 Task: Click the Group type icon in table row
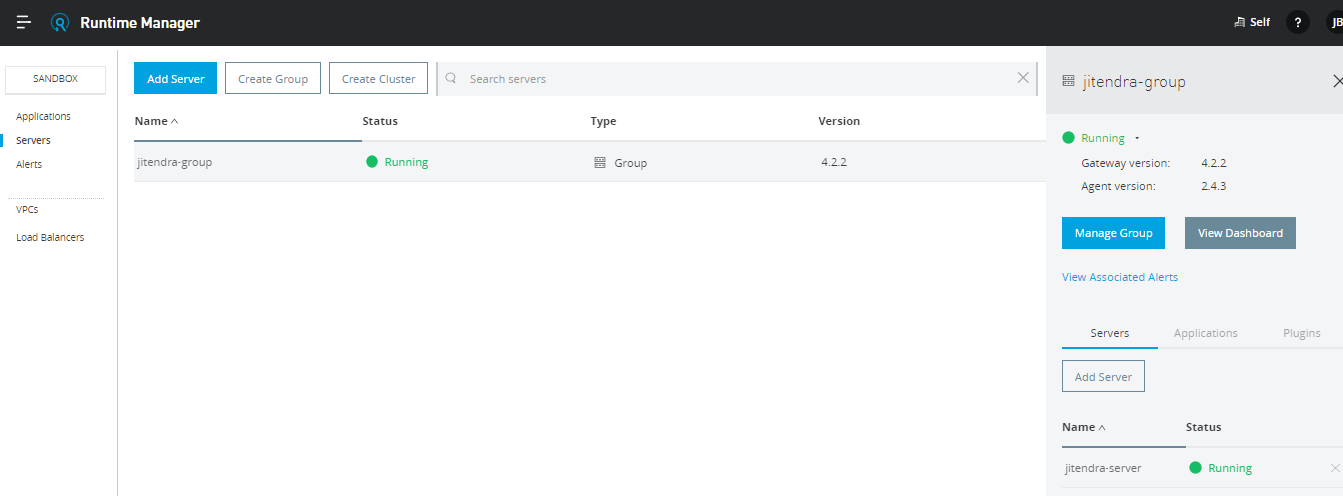click(x=600, y=162)
